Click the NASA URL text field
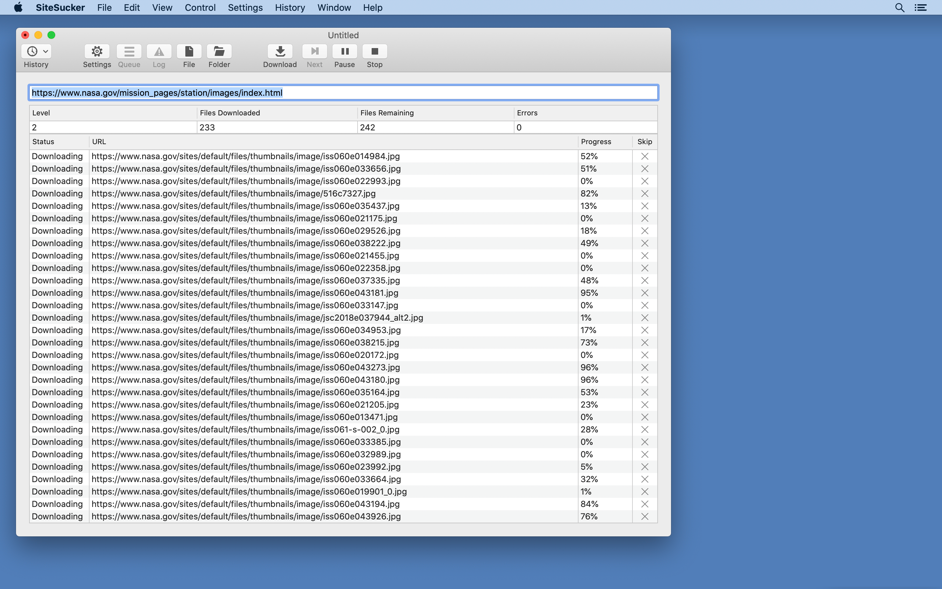This screenshot has width=942, height=589. click(x=343, y=93)
